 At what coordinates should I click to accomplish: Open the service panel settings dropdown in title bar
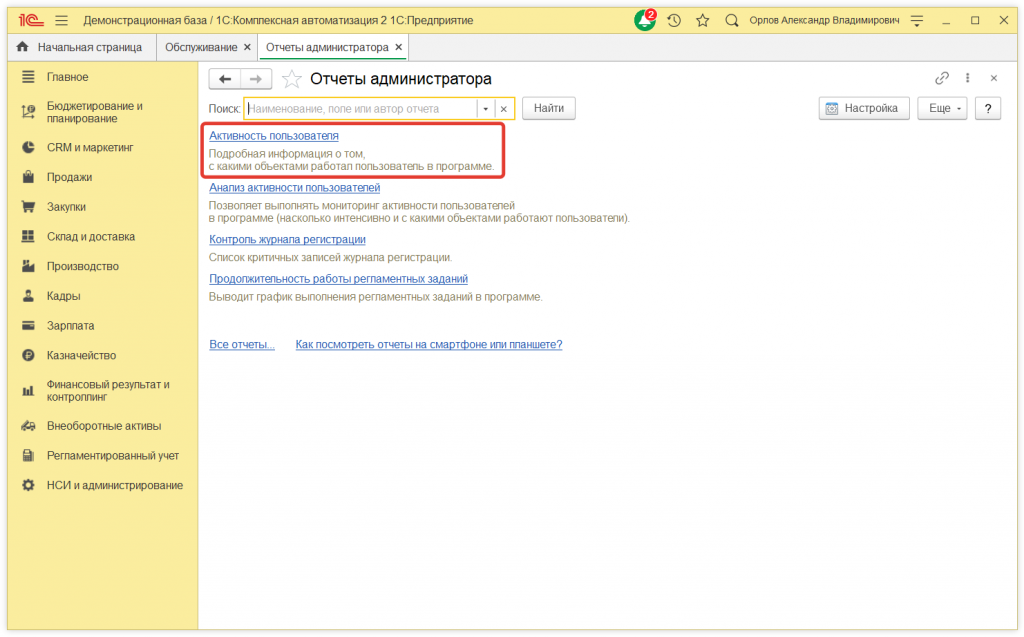(917, 20)
